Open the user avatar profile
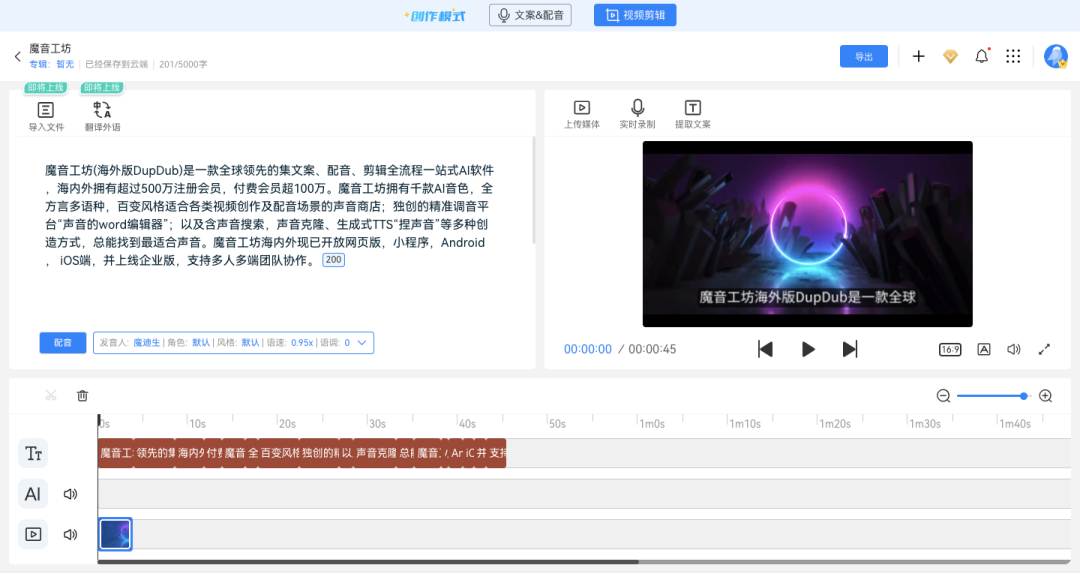1080x574 pixels. tap(1055, 57)
